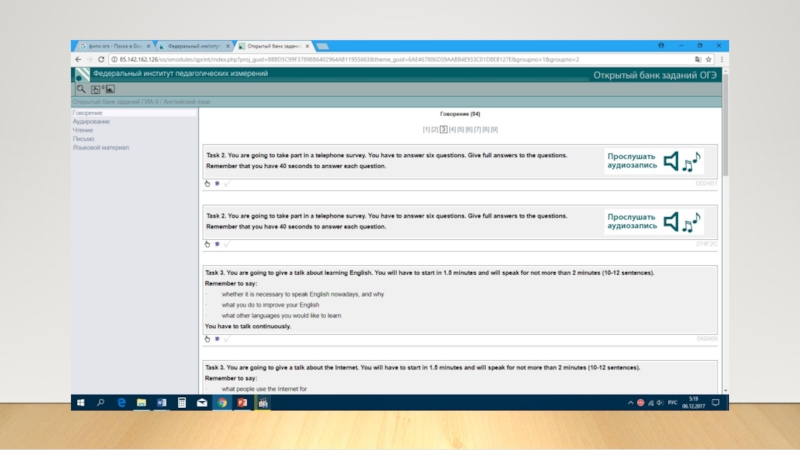This screenshot has height=450, width=800.
Task: Click the Chrome icon on the taskbar
Action: click(x=222, y=403)
